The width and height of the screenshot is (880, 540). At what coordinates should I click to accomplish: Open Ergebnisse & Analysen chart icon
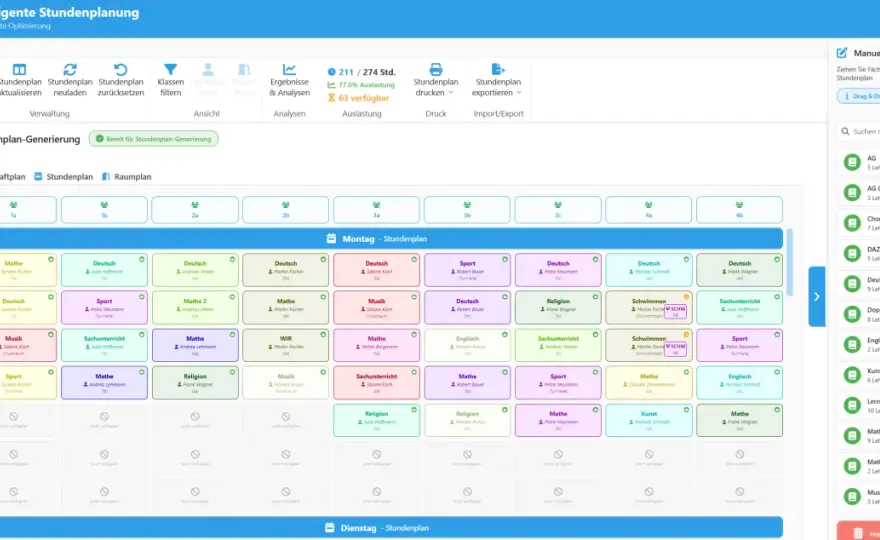tap(289, 70)
